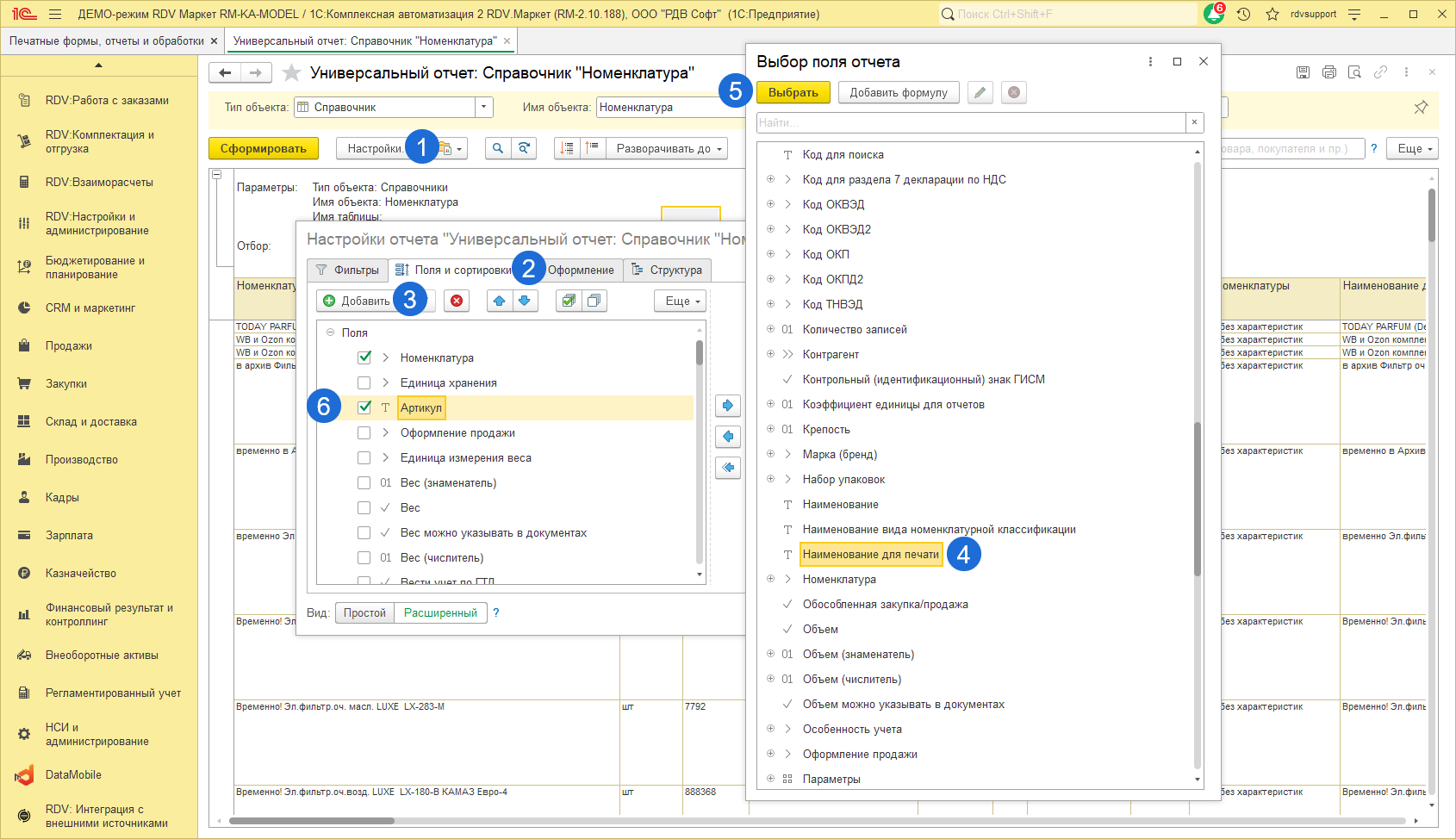Switch to the Фильтры tab
Screen dimensions: 1456x839
pos(347,270)
